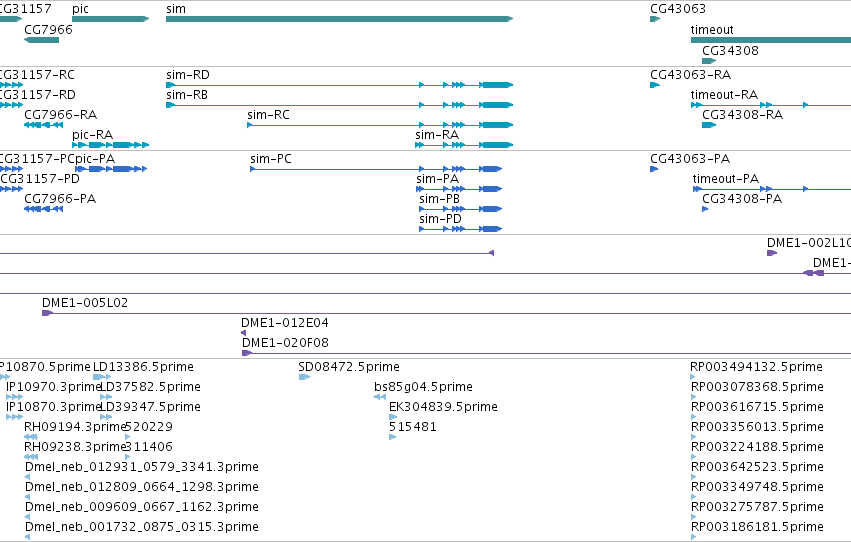Click the timeout-RA transcript
851x542 pixels.
pos(771,105)
